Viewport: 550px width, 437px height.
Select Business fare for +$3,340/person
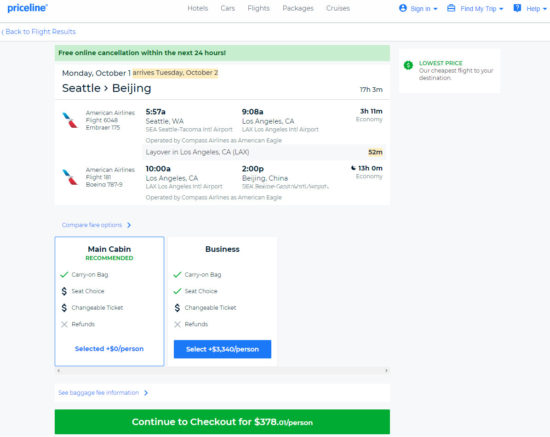coord(222,349)
